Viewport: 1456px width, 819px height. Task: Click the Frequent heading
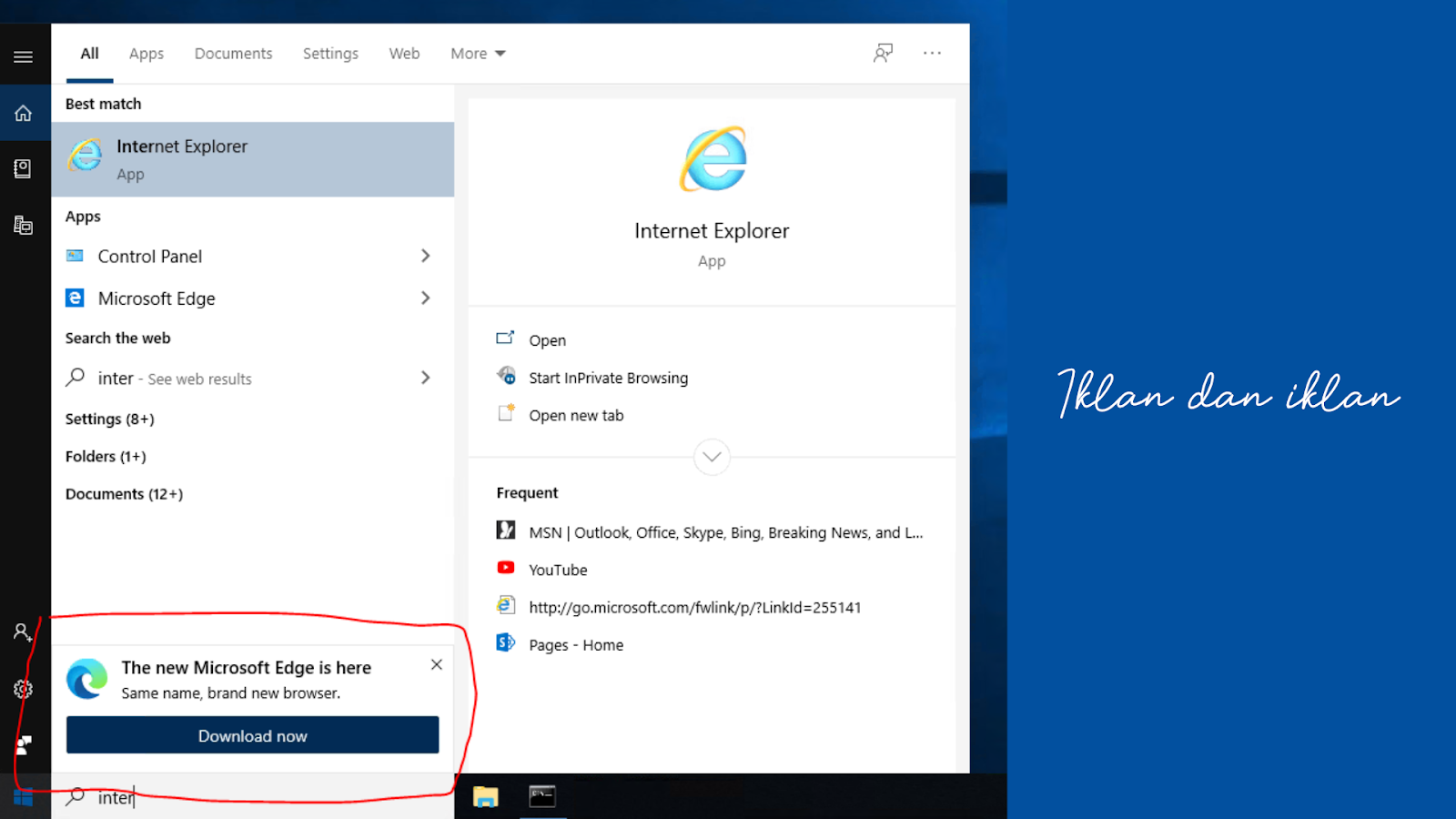(527, 492)
